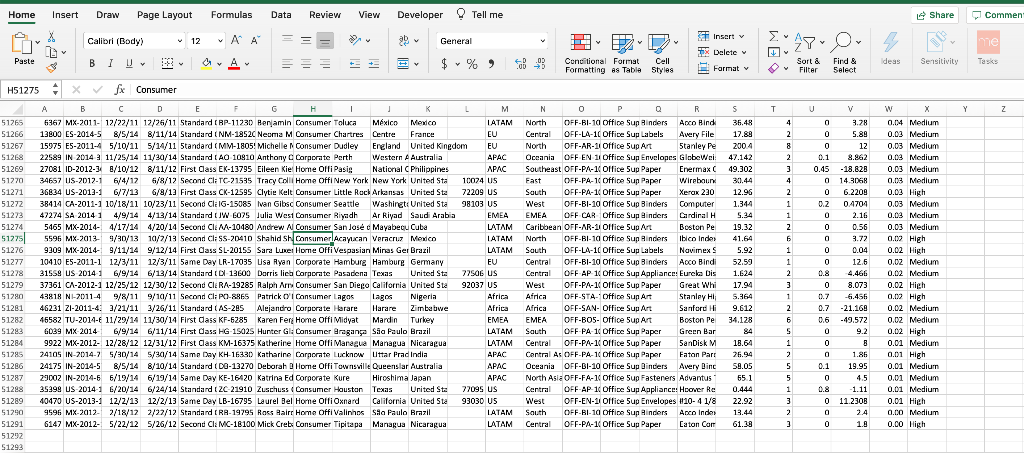This screenshot has width=1024, height=453.
Task: Increase font size with larger A
Action: click(236, 40)
